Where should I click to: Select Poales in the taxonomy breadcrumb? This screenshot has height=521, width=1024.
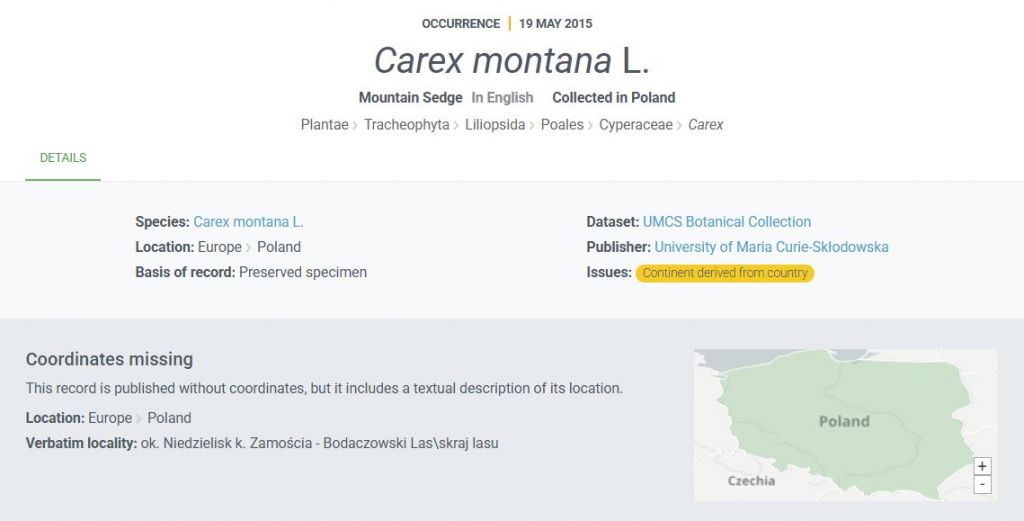pos(562,125)
